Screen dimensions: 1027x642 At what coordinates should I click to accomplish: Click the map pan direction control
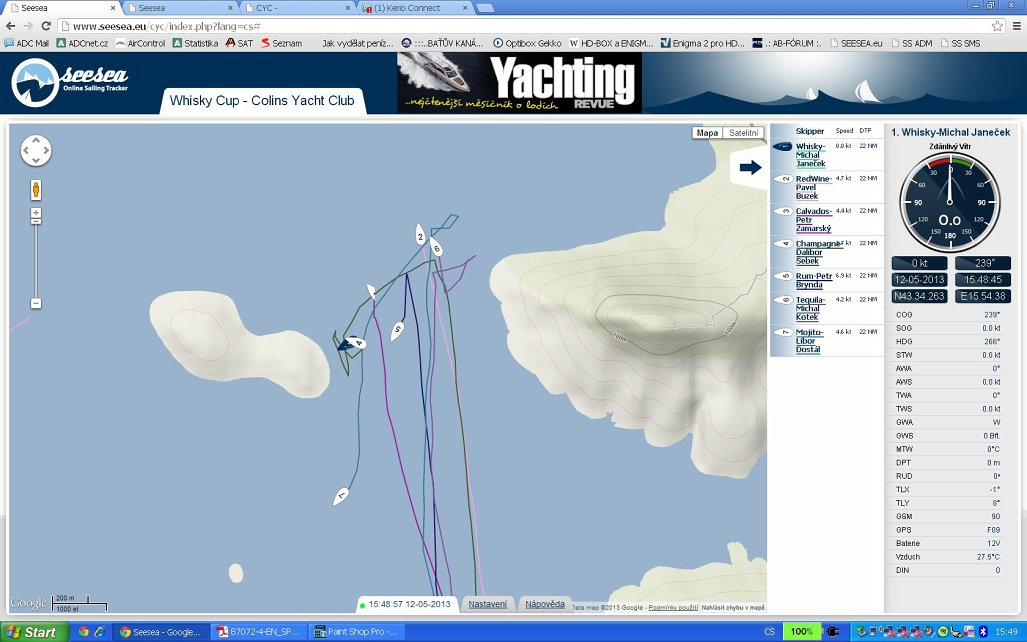pos(36,151)
